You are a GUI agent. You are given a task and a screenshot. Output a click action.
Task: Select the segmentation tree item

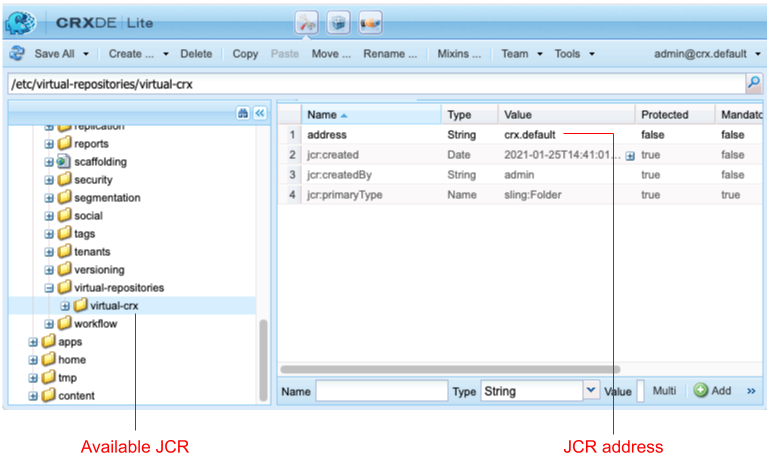(107, 198)
